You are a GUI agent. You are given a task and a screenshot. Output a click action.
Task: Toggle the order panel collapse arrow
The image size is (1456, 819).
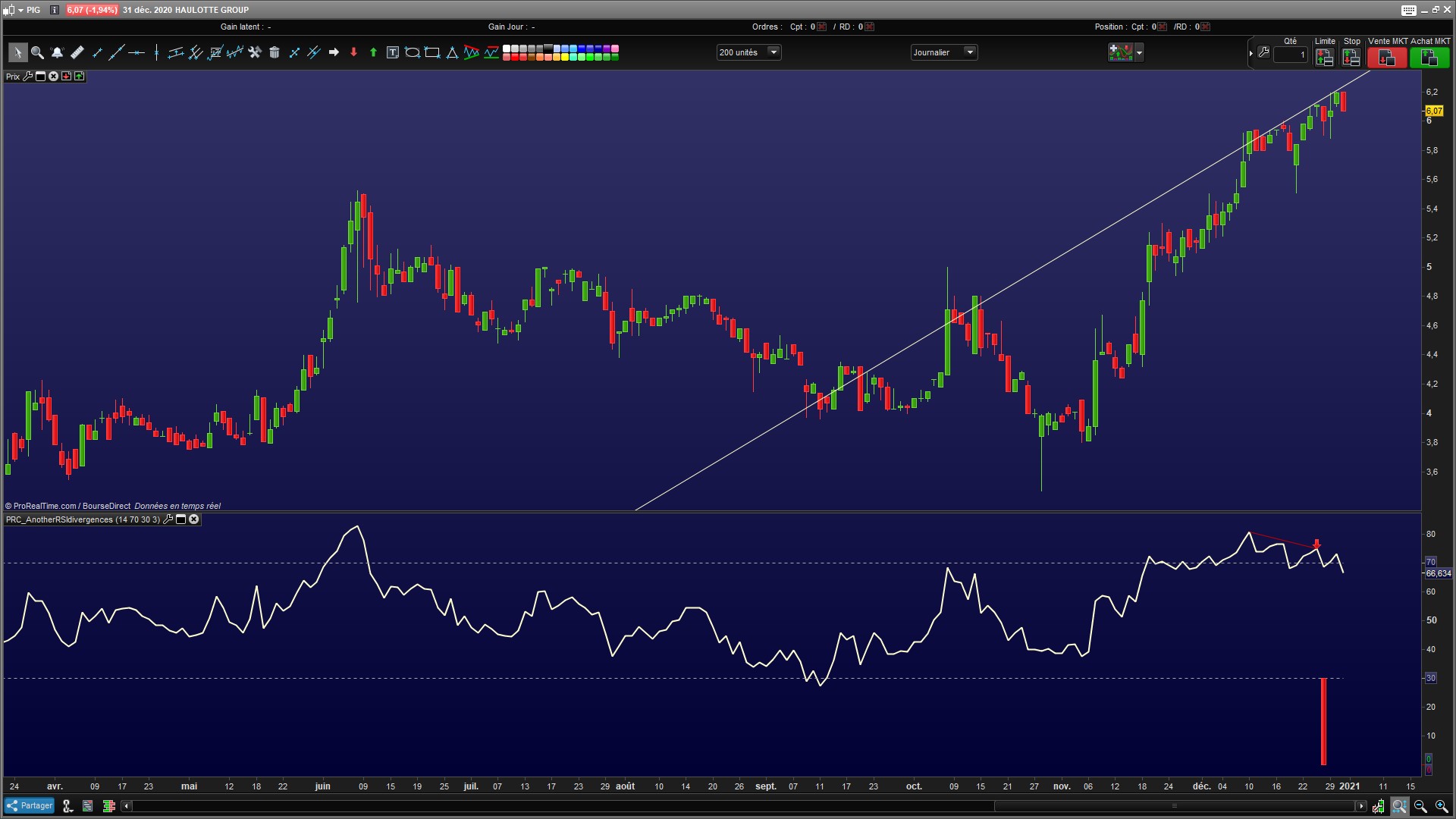(1250, 53)
